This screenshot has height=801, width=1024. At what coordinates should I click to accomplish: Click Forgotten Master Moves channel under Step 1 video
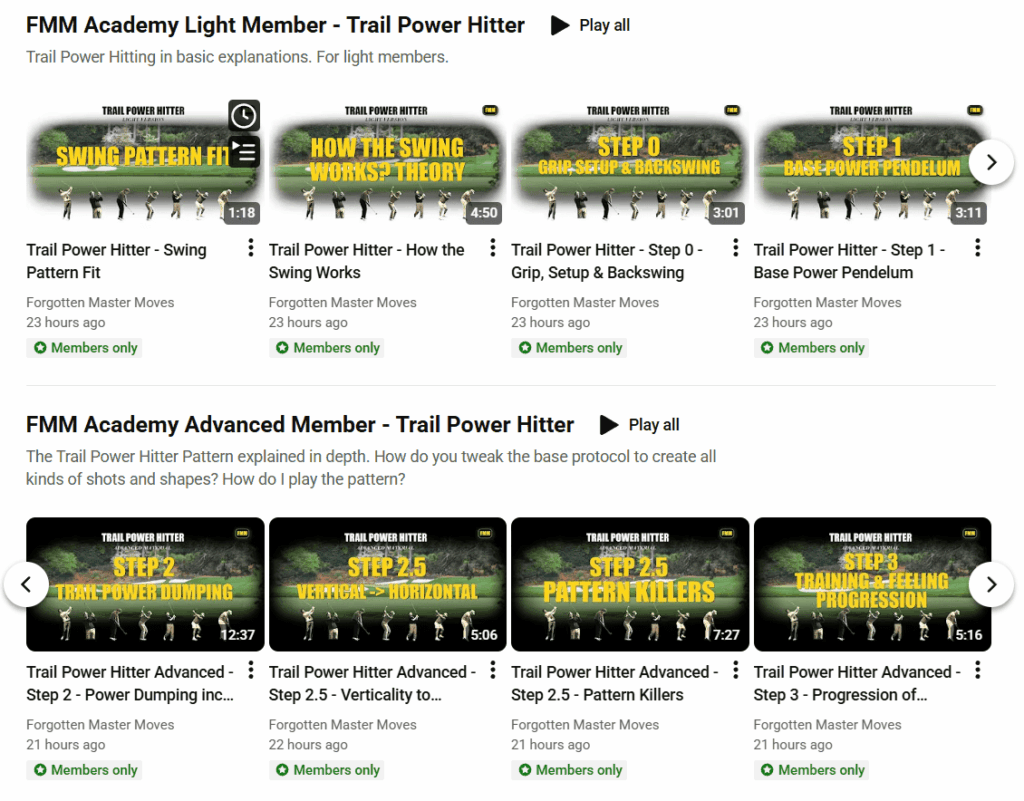pyautogui.click(x=827, y=302)
